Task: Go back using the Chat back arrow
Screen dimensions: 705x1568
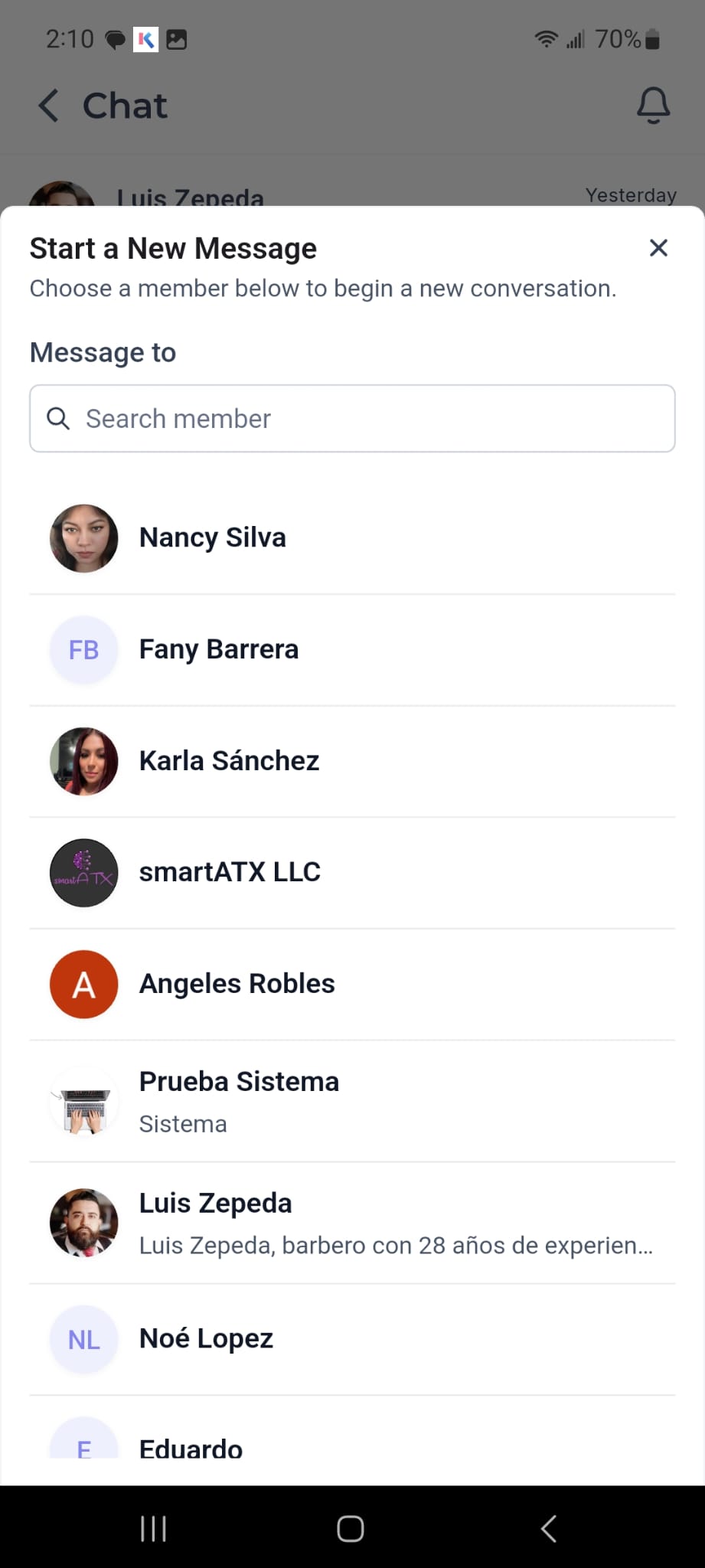Action: tap(49, 106)
